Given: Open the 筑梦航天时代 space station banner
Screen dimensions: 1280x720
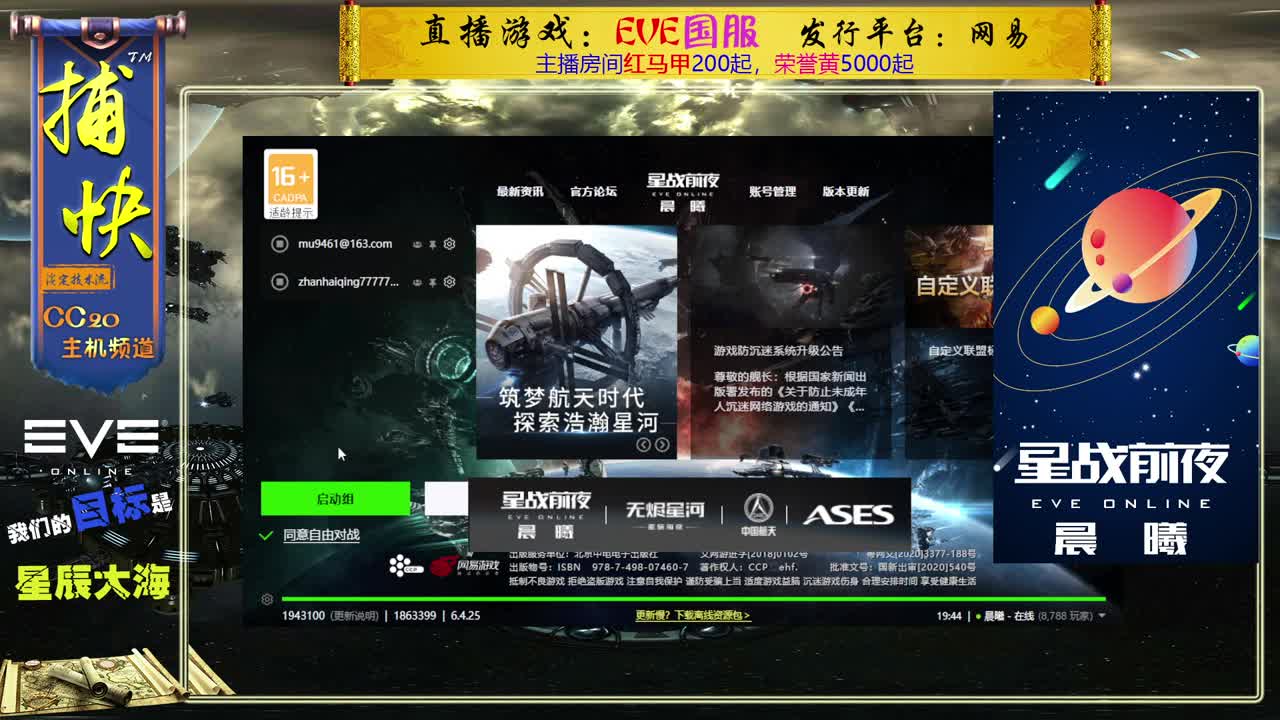Looking at the screenshot, I should [577, 342].
